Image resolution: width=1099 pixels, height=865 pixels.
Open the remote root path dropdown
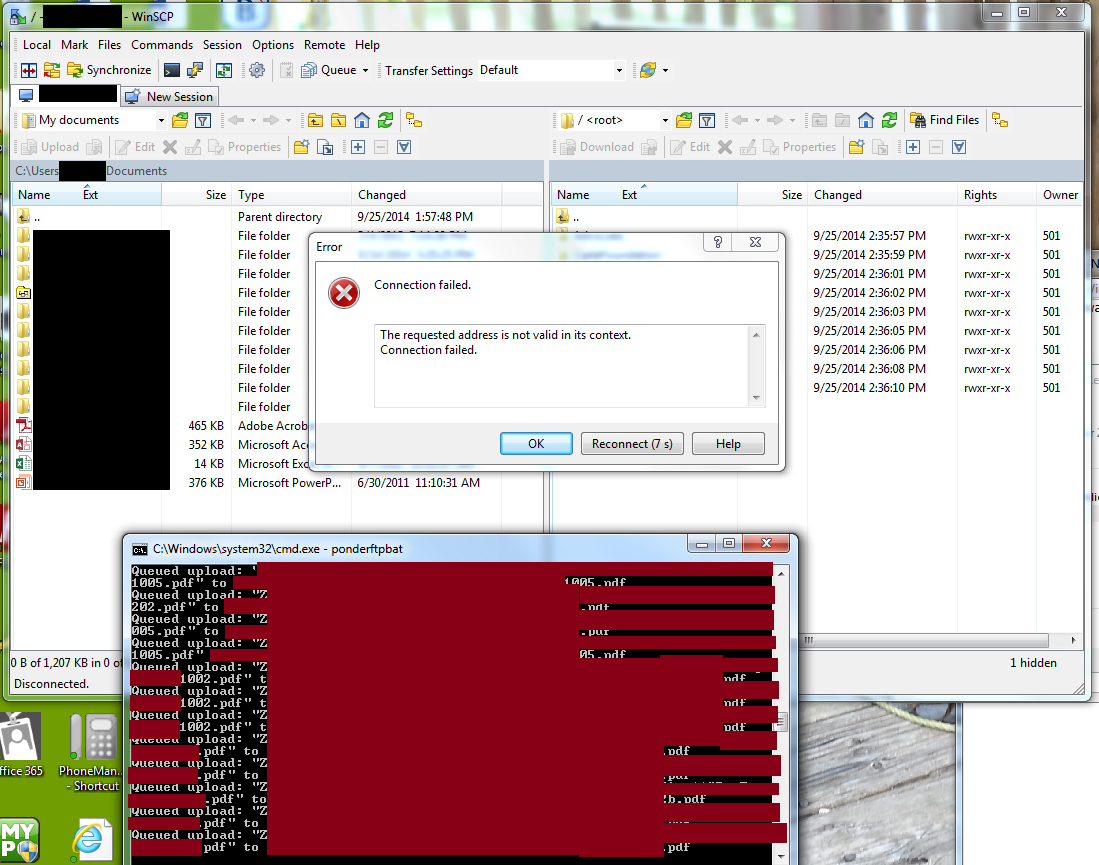664,120
